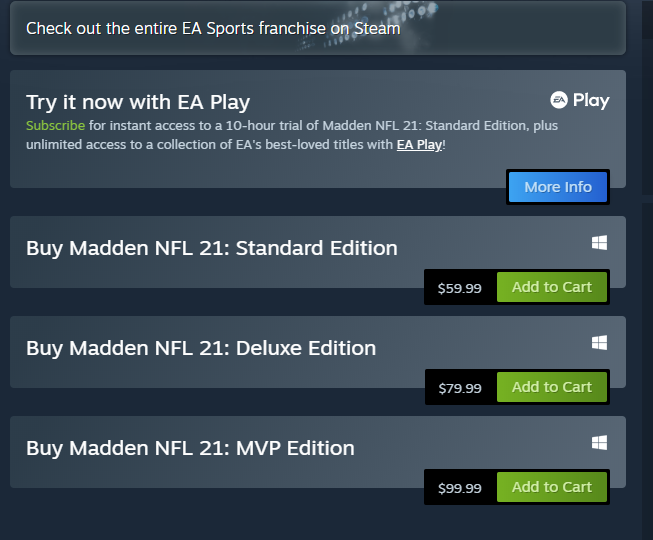Screen dimensions: 653x540
Task: Click the 'Buy Madden NFL 21: Standard Edition' title
Action: pyautogui.click(x=212, y=248)
